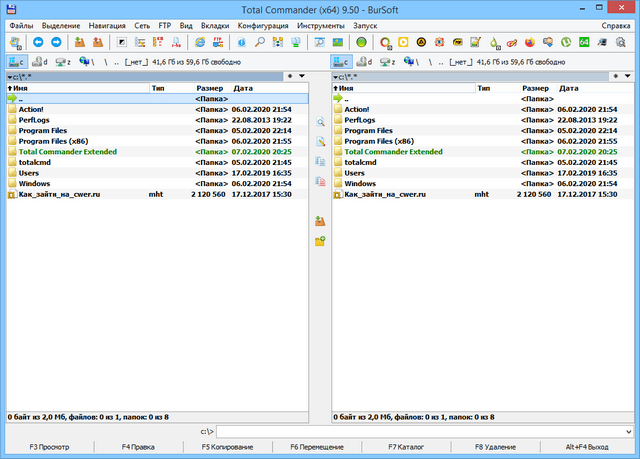Screen dimensions: 640x459
Task: Open left panel directory history dropdown arrow
Action: pyautogui.click(x=303, y=75)
